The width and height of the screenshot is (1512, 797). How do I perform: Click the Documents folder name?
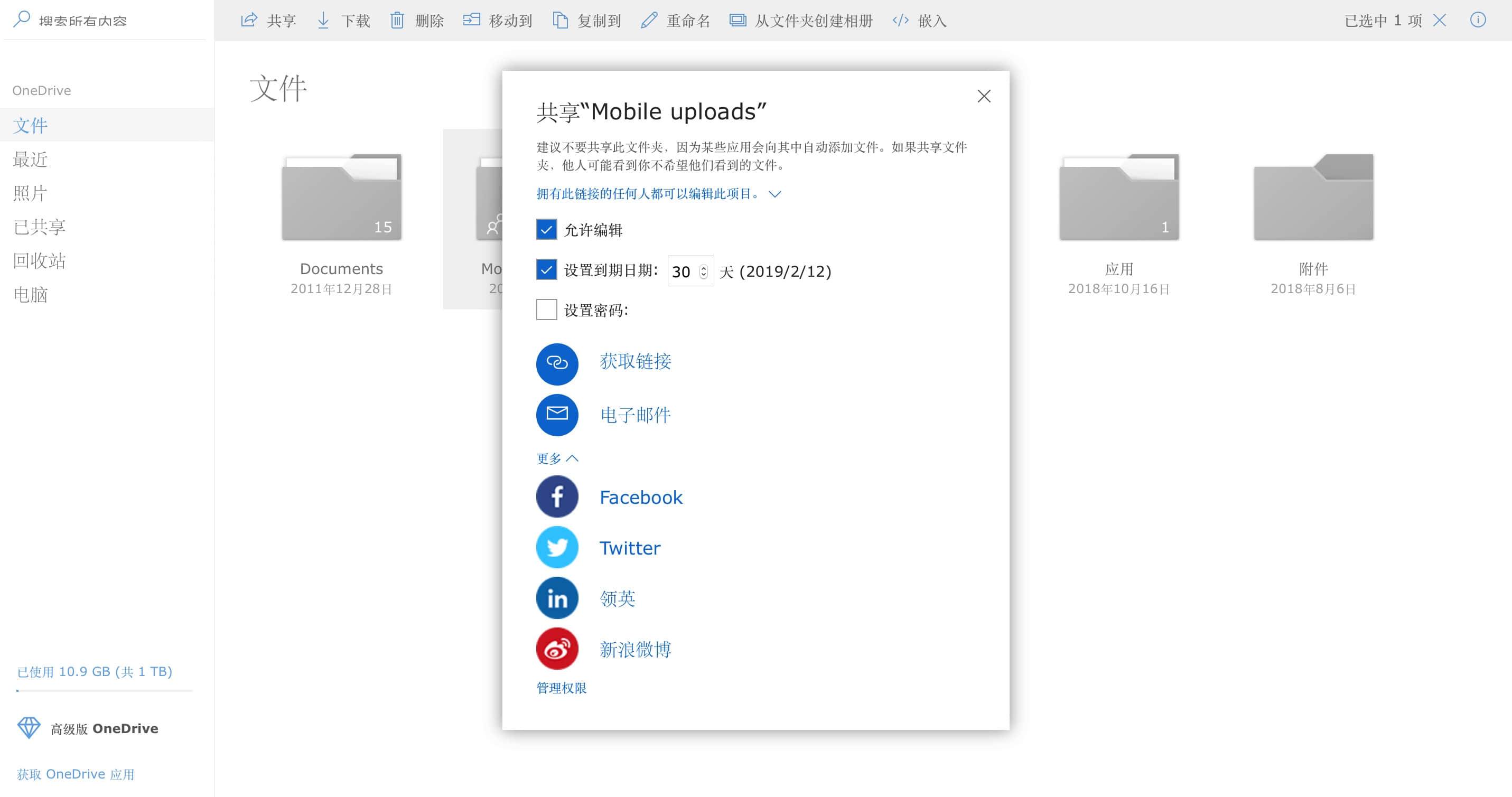pyautogui.click(x=342, y=269)
